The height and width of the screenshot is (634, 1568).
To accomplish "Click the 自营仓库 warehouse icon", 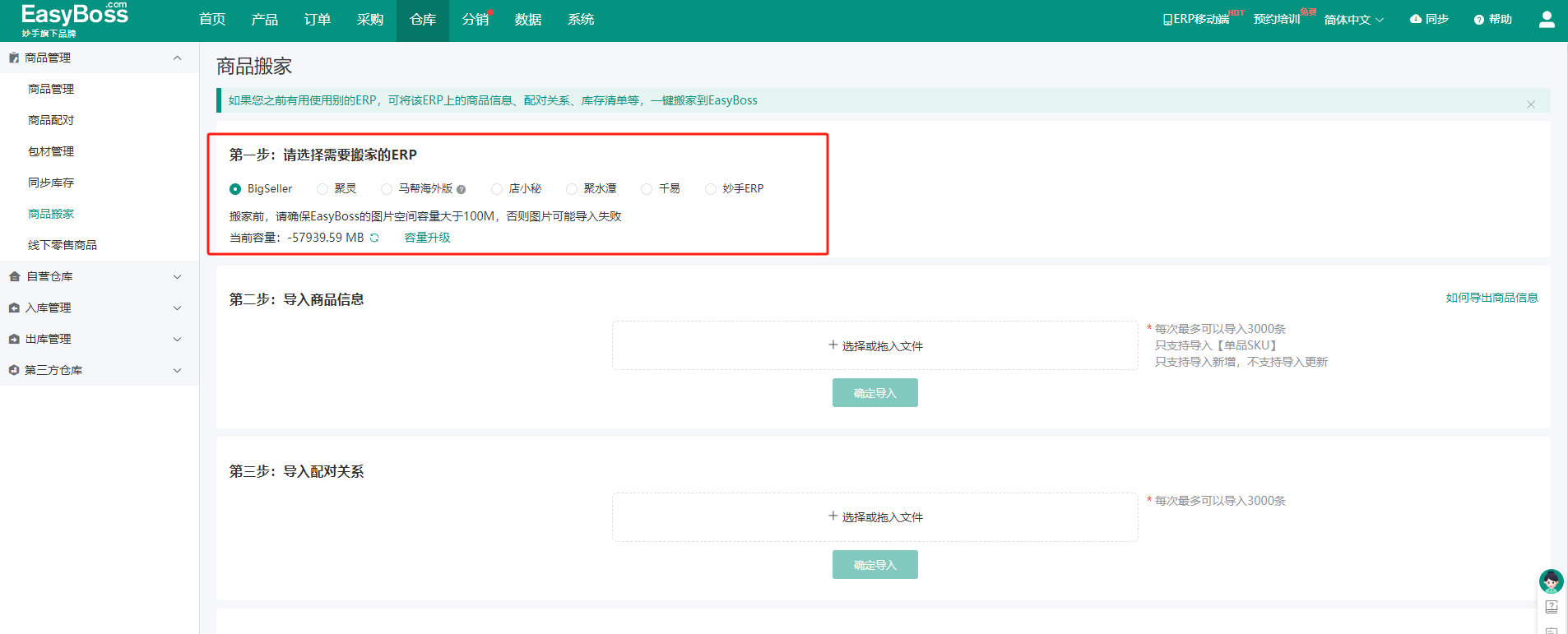I will (14, 277).
